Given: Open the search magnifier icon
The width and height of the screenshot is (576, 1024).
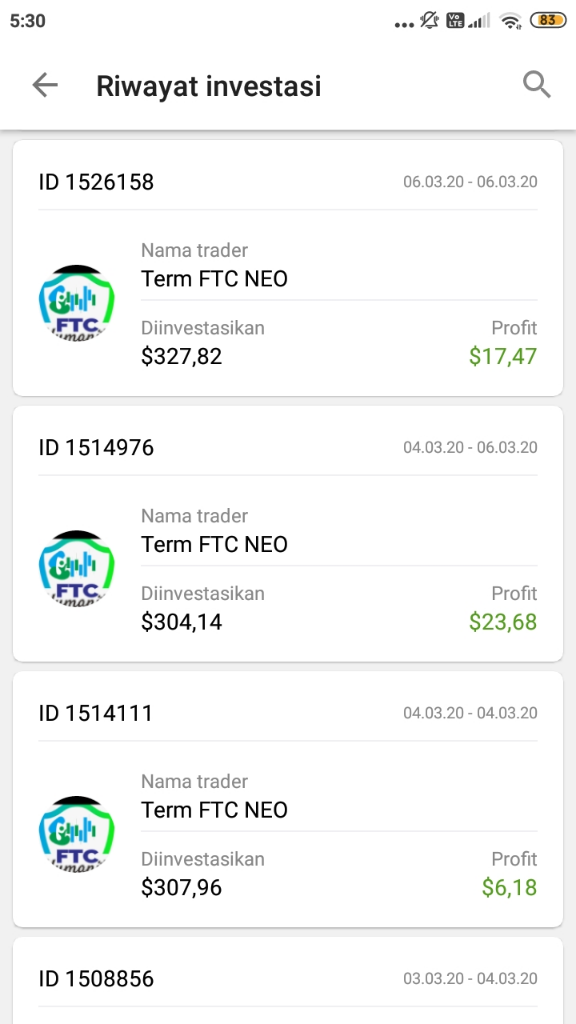Looking at the screenshot, I should pyautogui.click(x=537, y=85).
